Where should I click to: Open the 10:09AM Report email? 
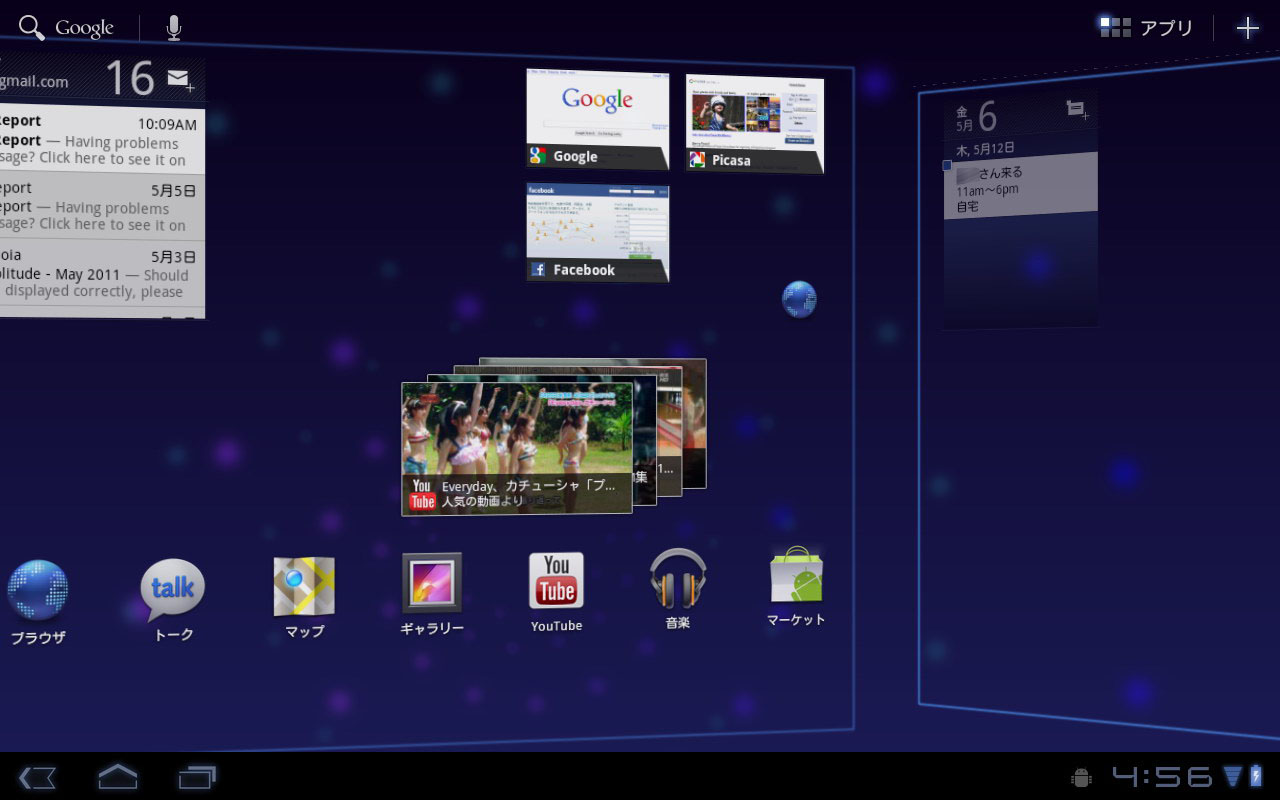pyautogui.click(x=102, y=139)
